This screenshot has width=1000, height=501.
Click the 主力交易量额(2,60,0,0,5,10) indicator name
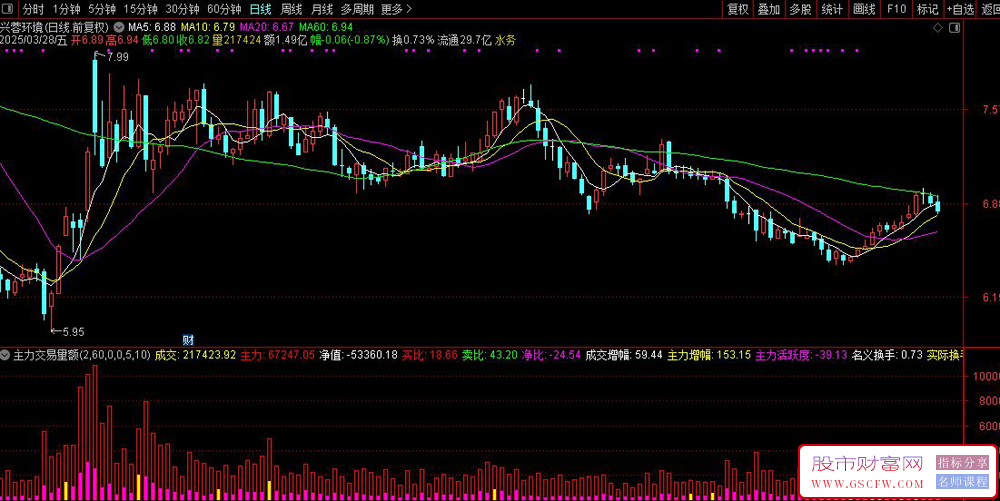82,355
